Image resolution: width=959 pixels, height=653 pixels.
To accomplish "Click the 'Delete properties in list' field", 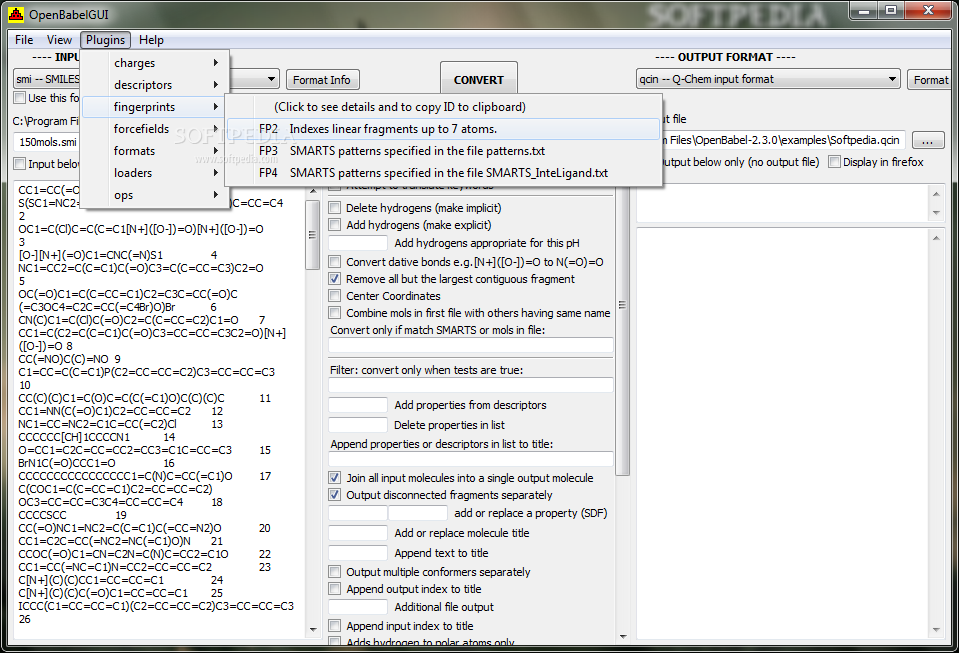I will (358, 425).
